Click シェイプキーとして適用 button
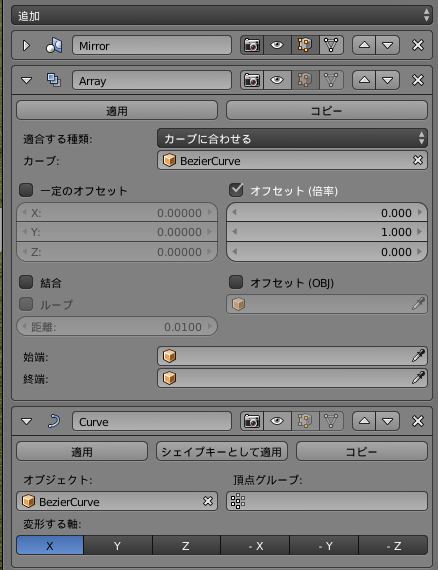 click(222, 451)
